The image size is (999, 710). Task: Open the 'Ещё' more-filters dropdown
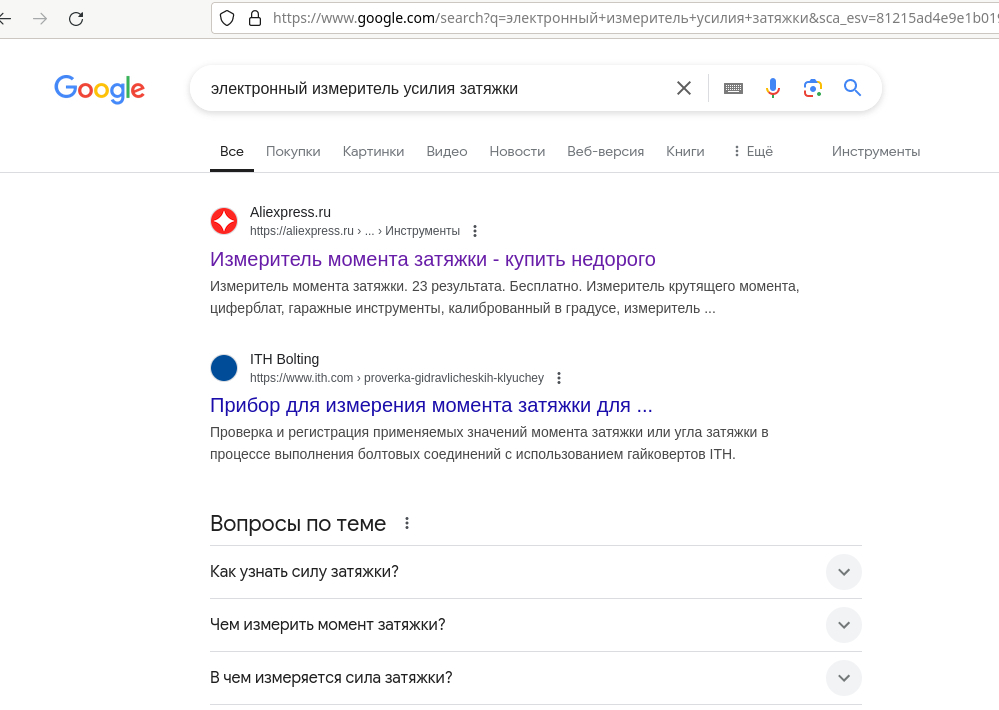tap(752, 151)
